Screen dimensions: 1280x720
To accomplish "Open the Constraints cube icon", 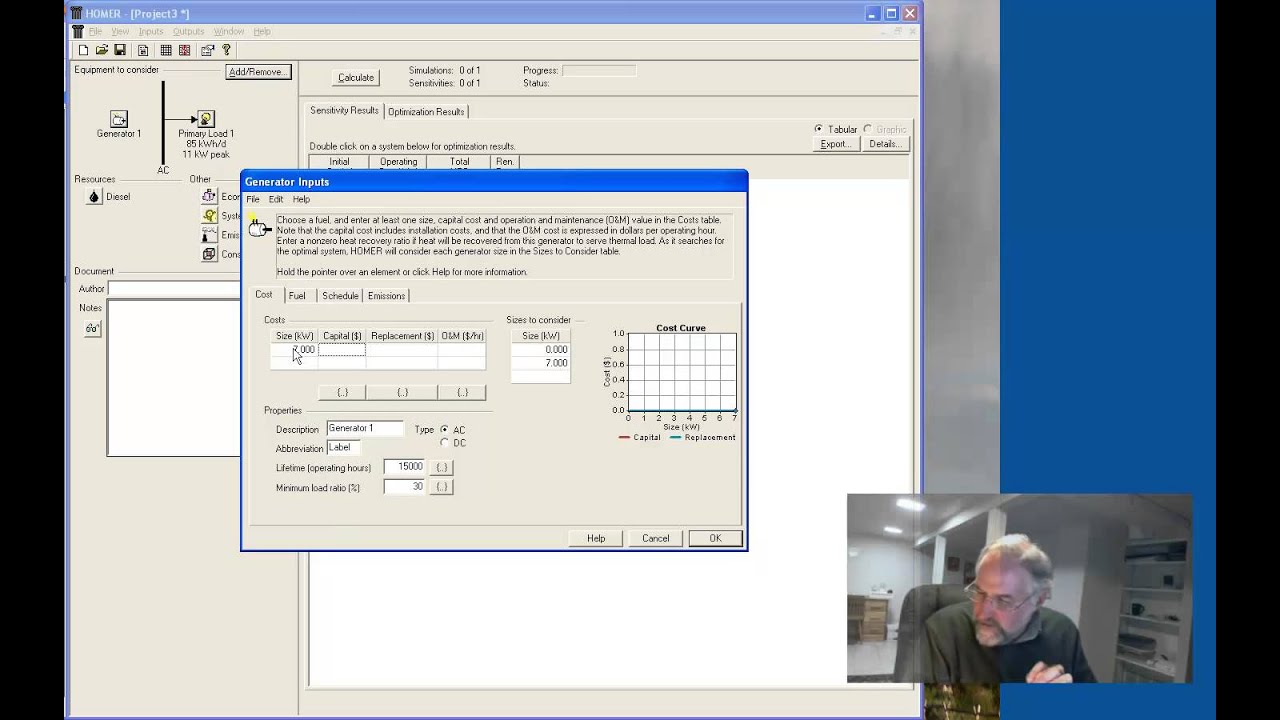I will (x=209, y=254).
